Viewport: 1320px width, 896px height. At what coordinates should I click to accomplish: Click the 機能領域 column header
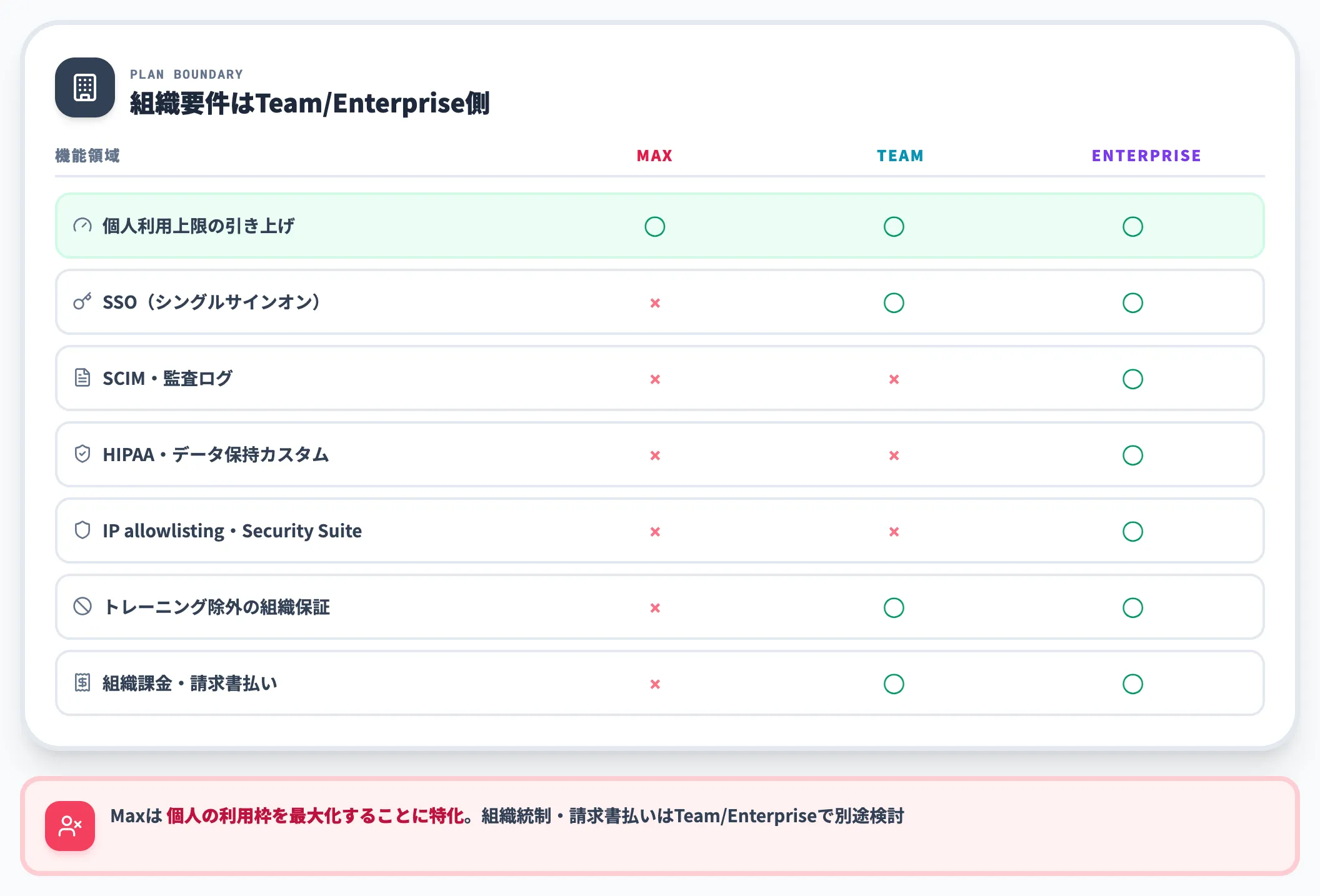pos(87,156)
